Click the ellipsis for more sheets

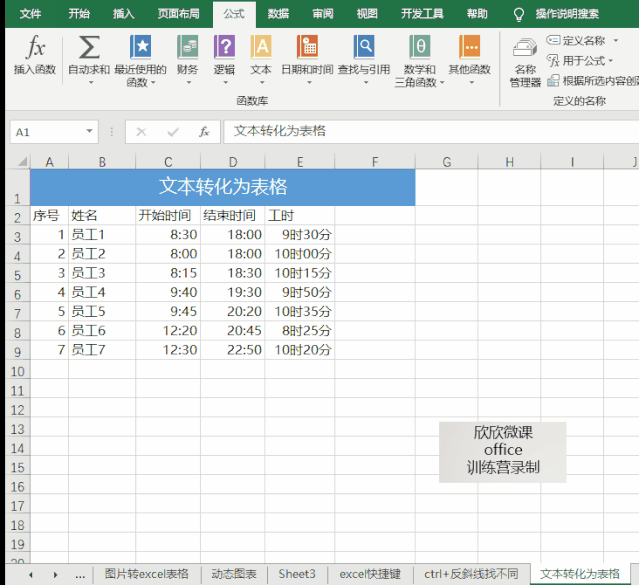pyautogui.click(x=80, y=575)
